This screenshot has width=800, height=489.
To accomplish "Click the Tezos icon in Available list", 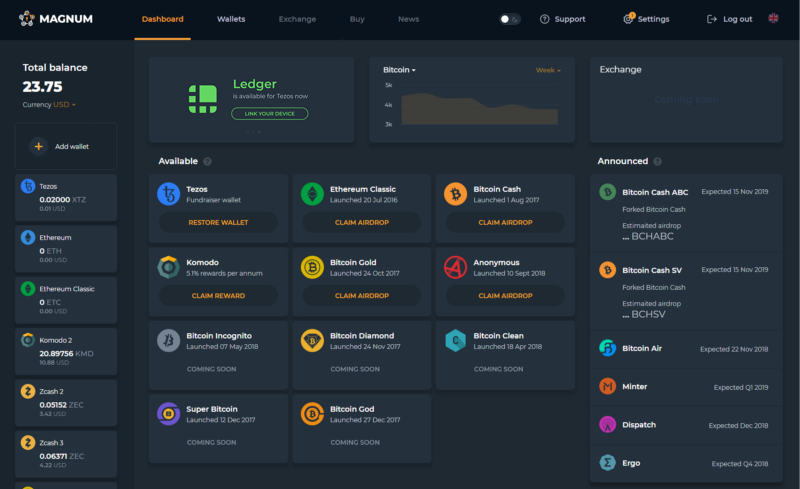I will pos(168,194).
